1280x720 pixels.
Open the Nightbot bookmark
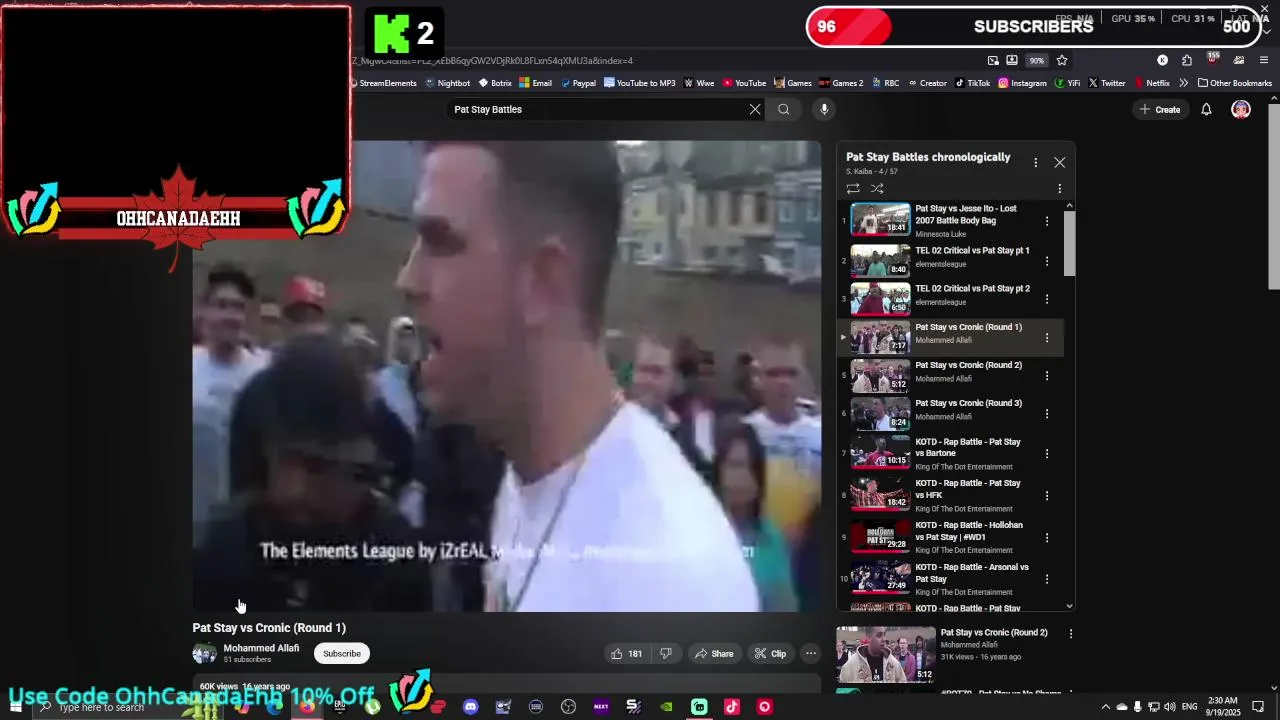447,83
